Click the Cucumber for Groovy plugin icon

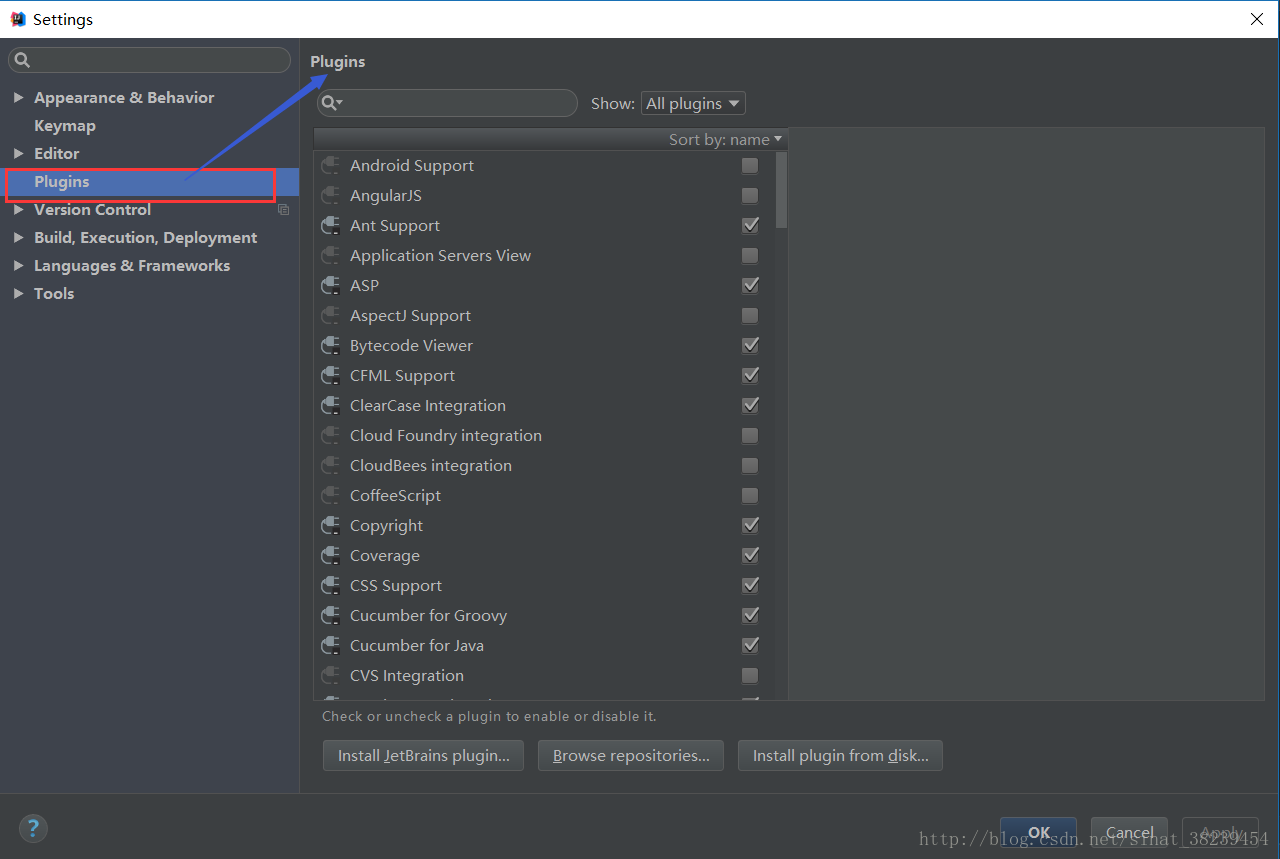[330, 616]
